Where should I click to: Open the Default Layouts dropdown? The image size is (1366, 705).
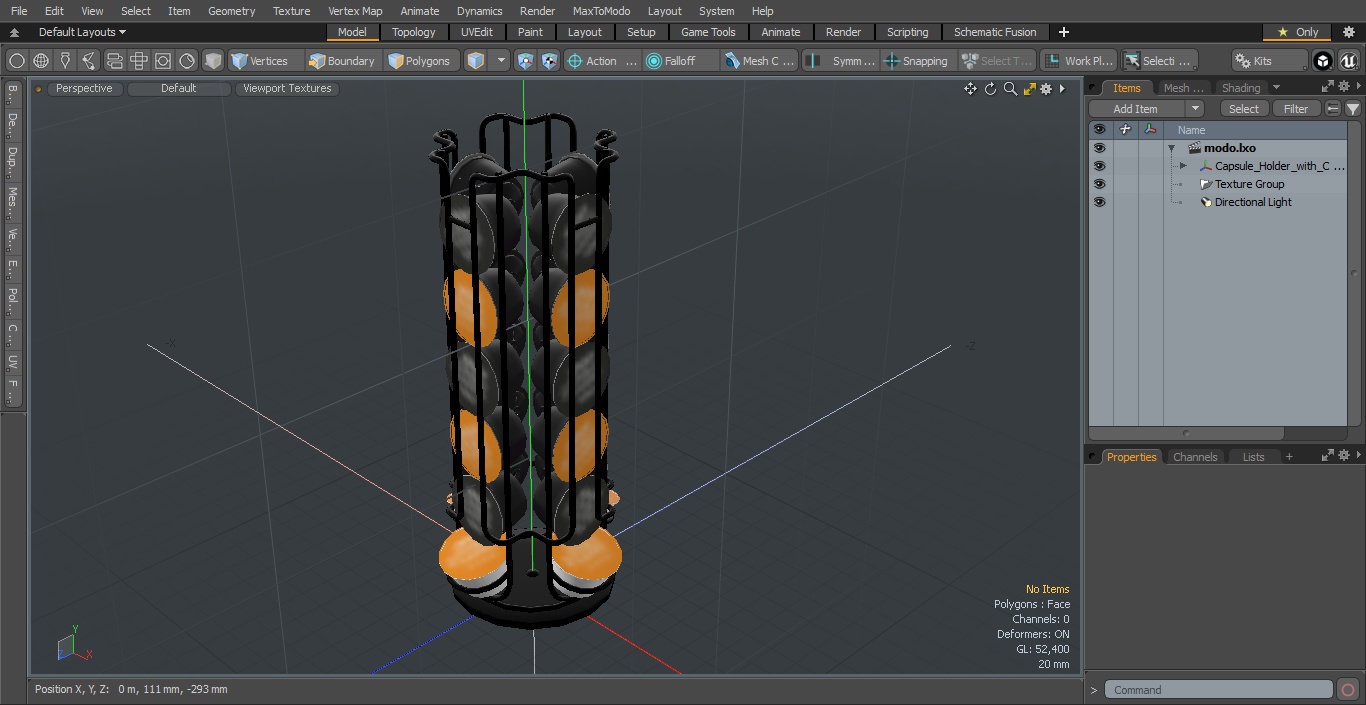[82, 32]
